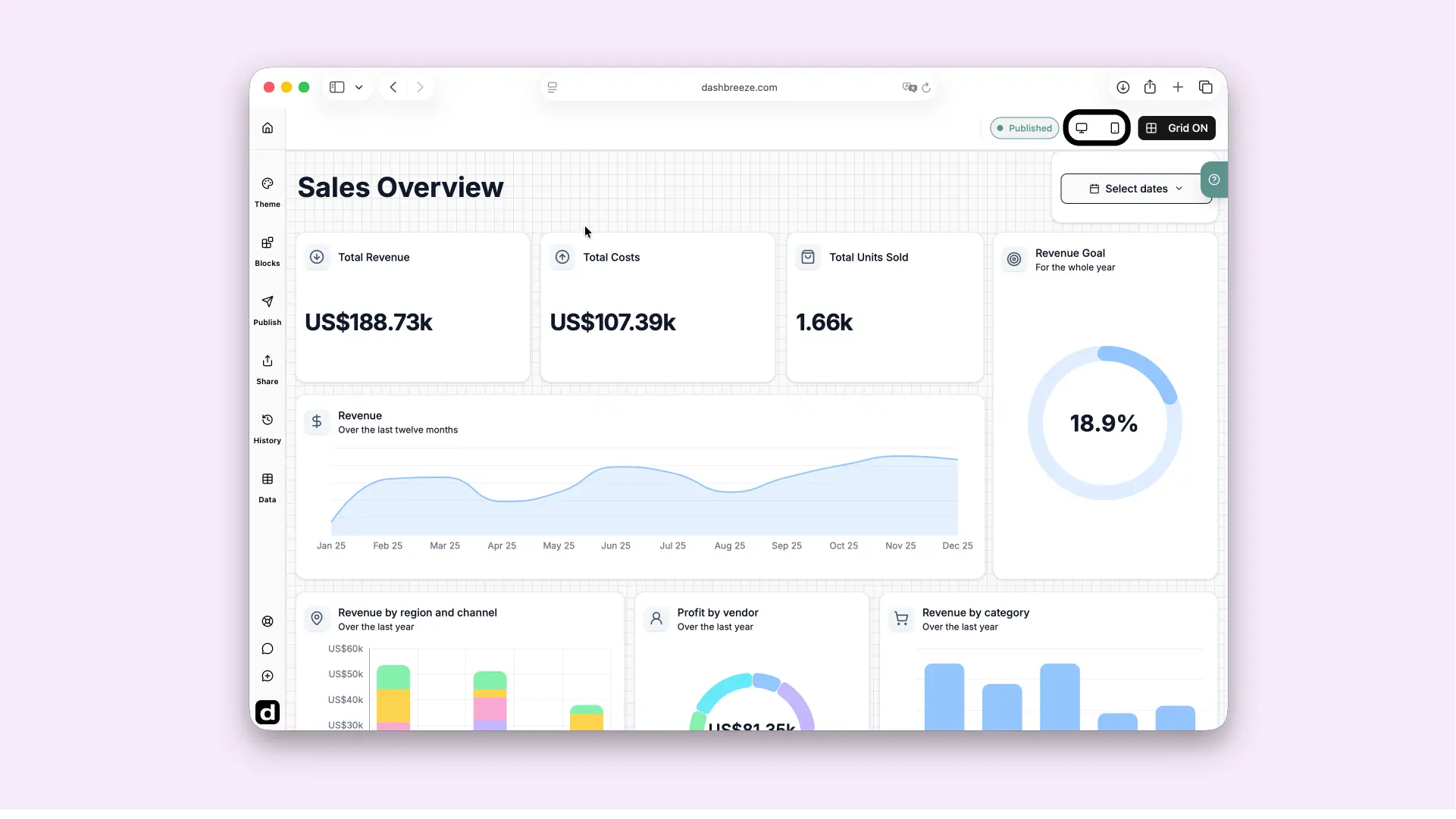Screen dimensions: 1456x819
Task: Open the Share option in the sidebar
Action: point(268,370)
